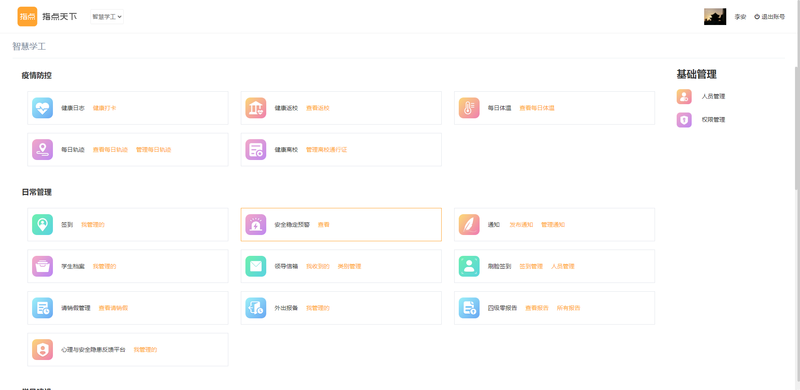Click the 发布通知 link
Image resolution: width=800 pixels, height=390 pixels.
521,225
